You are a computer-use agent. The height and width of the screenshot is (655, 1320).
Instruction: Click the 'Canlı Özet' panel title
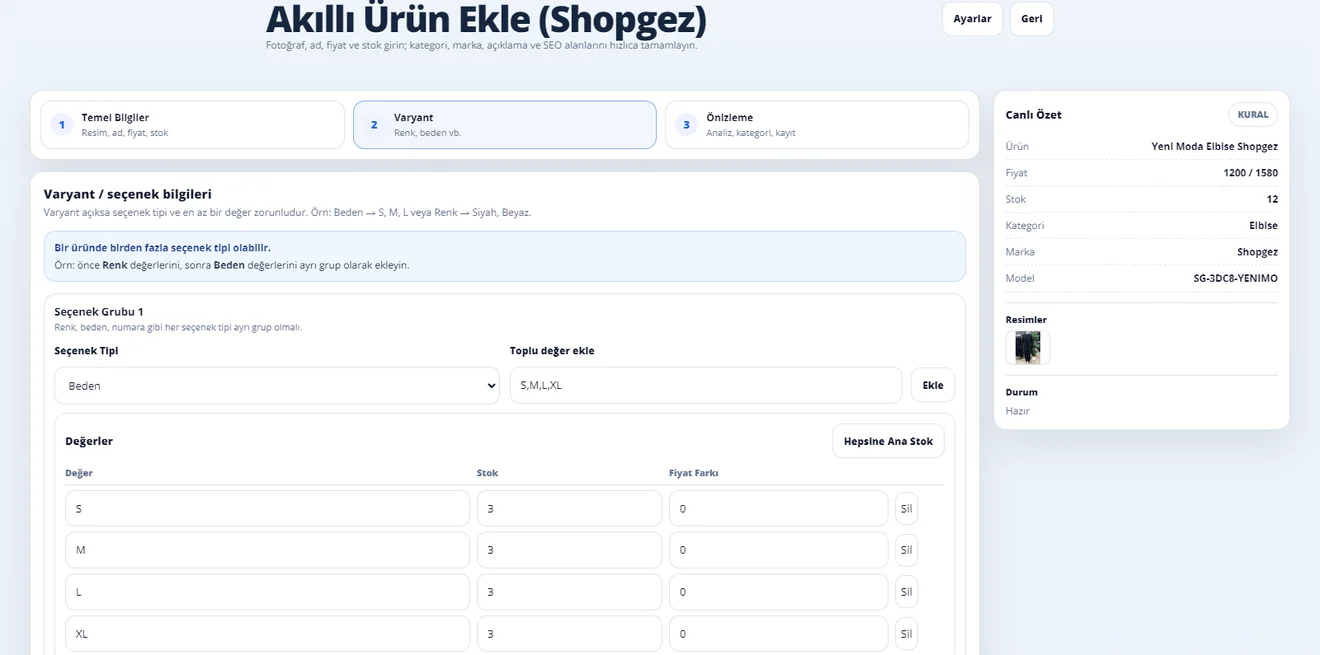(1034, 115)
